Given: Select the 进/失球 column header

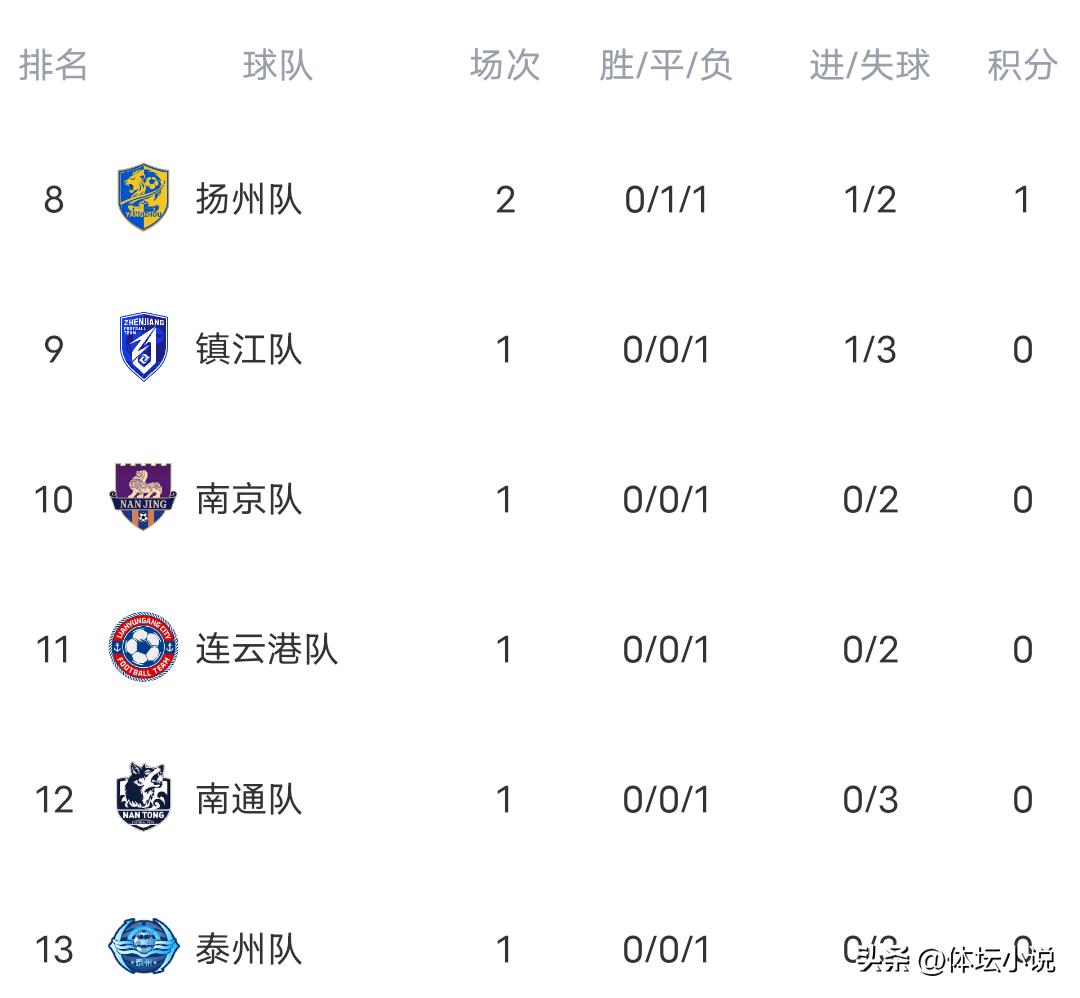Looking at the screenshot, I should tap(869, 66).
